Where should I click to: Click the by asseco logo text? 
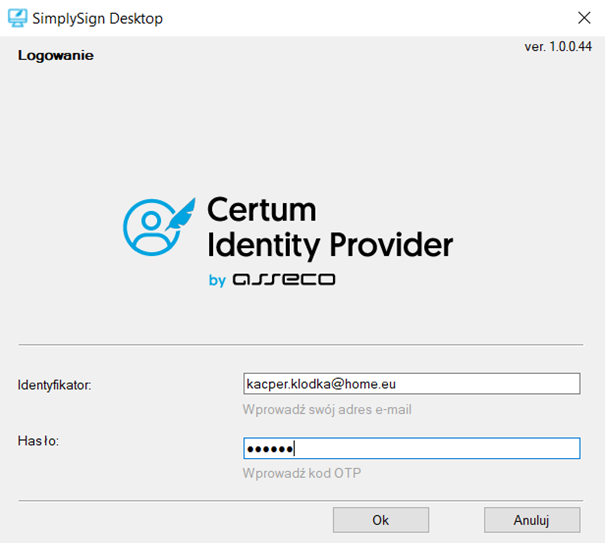[x=272, y=280]
